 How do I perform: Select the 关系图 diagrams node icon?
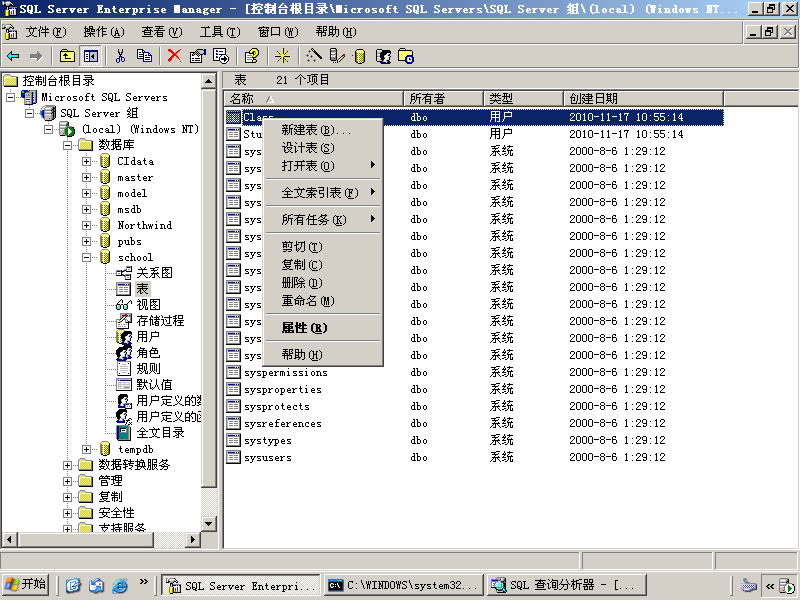[123, 272]
